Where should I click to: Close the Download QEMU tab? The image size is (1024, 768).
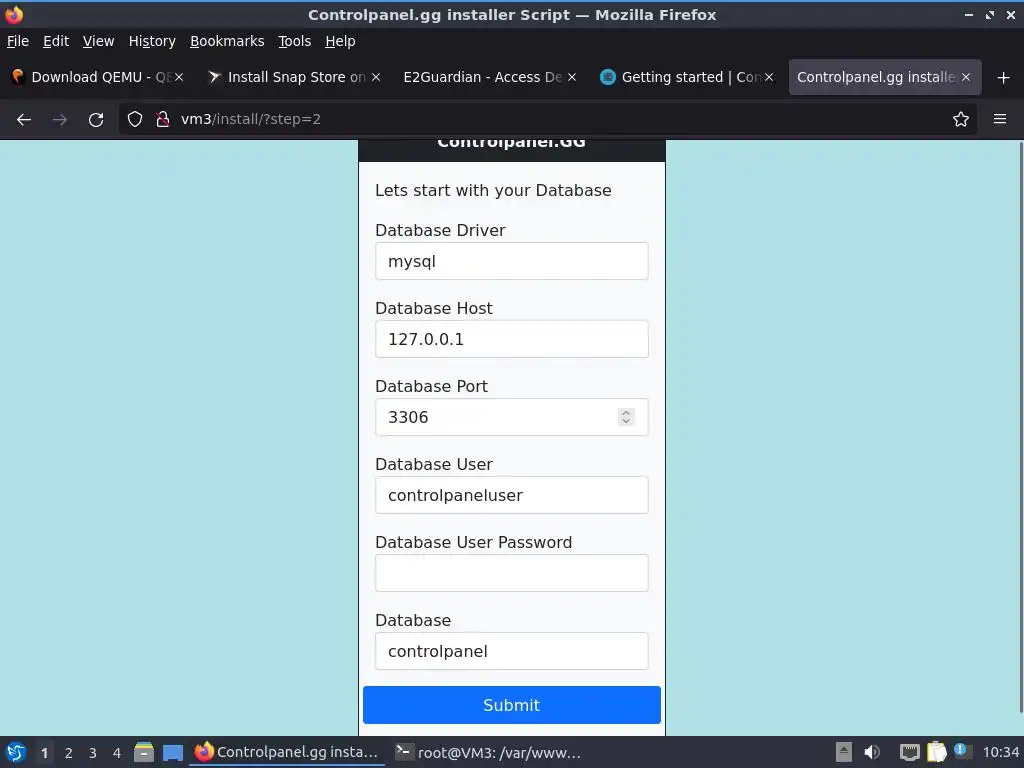point(179,77)
